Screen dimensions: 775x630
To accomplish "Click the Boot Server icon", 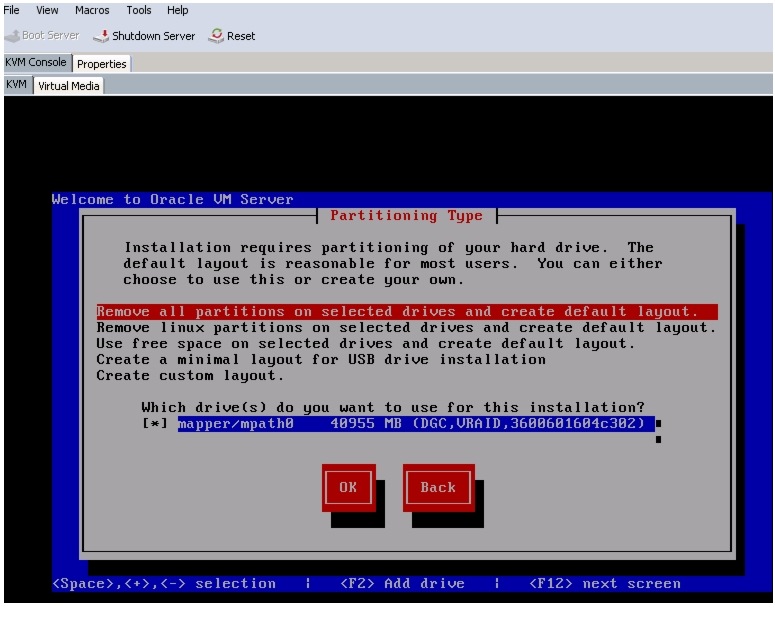I will point(12,36).
